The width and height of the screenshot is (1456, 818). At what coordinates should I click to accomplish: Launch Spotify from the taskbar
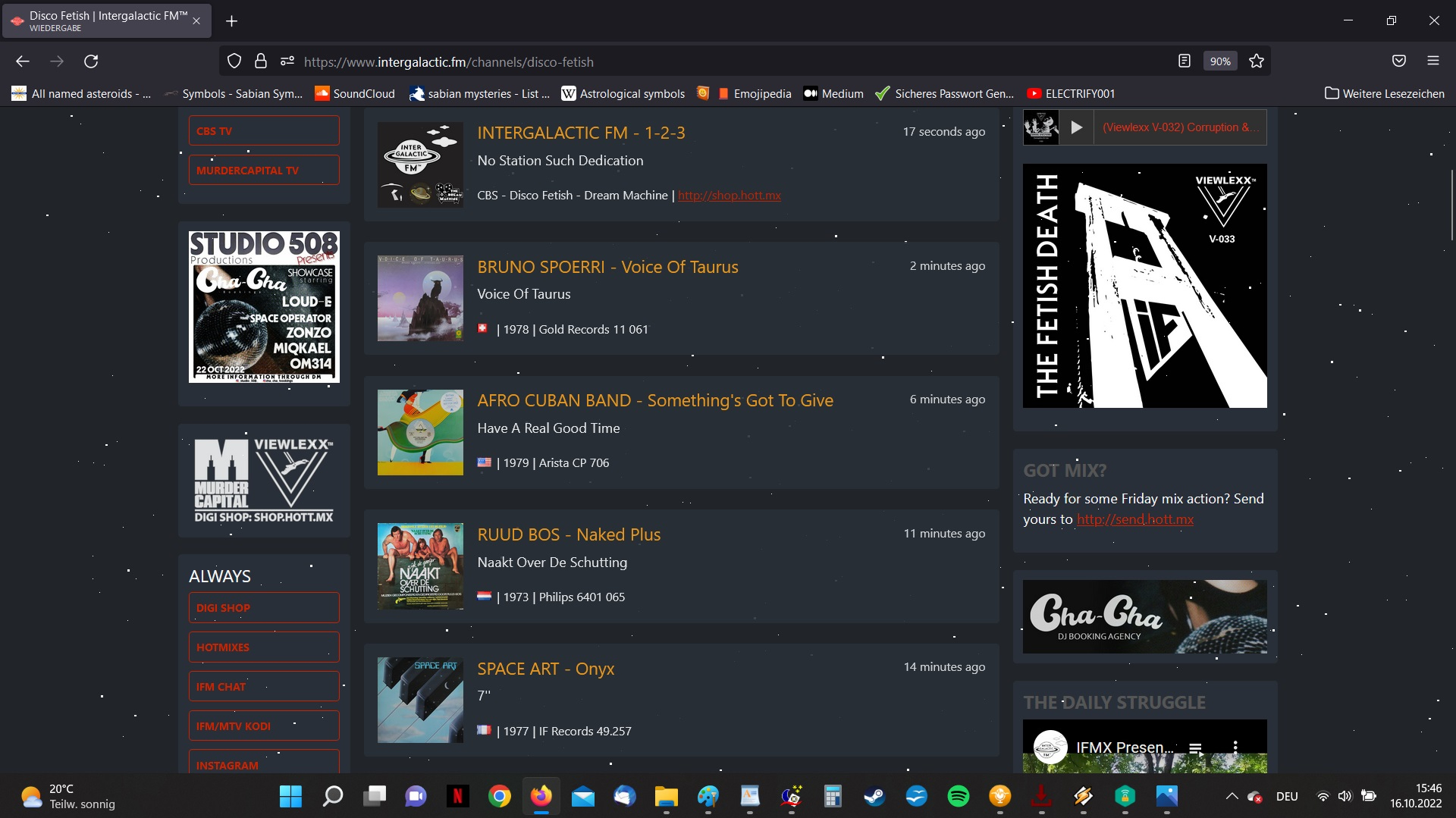coord(958,796)
